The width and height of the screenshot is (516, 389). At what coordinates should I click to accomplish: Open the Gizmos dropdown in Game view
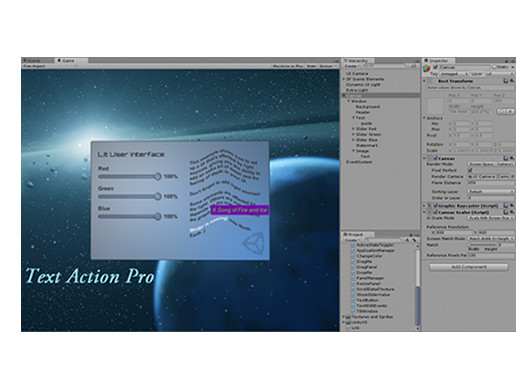[328, 66]
